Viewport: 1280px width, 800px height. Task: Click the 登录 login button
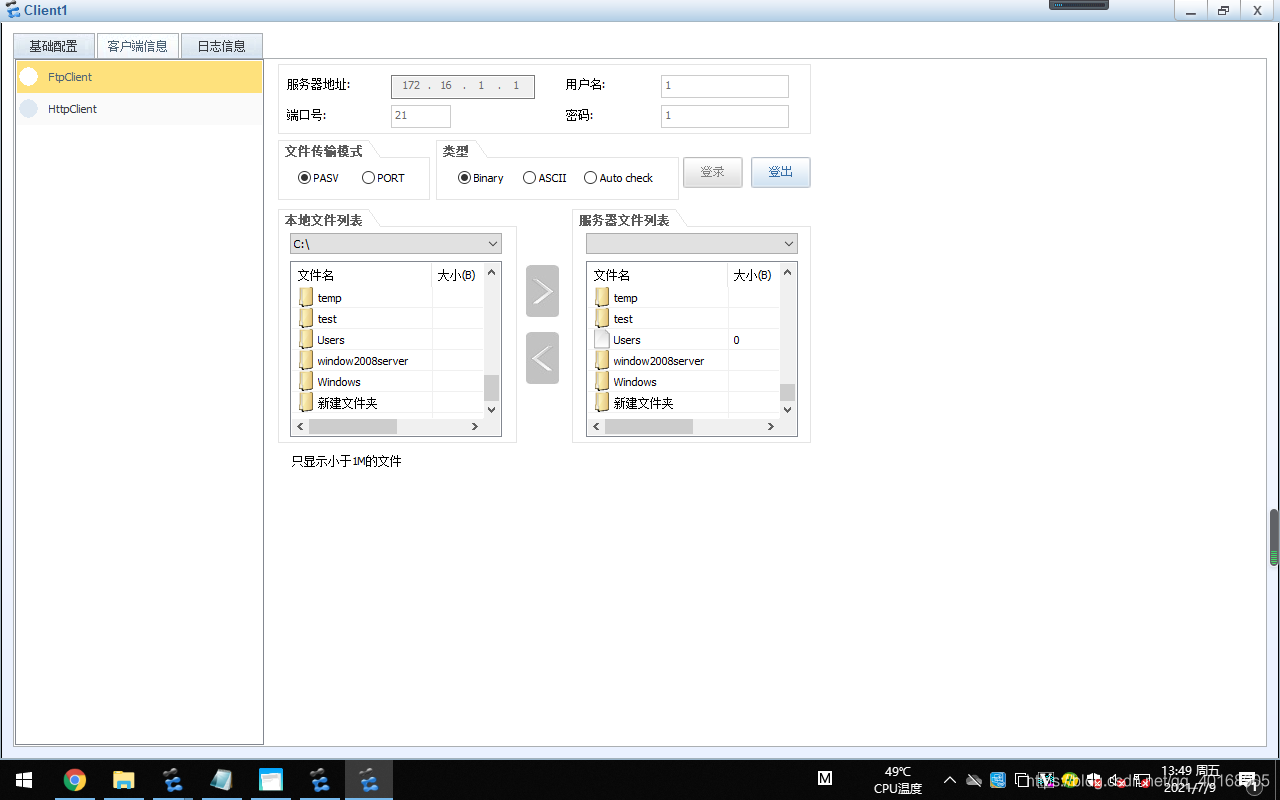[713, 172]
